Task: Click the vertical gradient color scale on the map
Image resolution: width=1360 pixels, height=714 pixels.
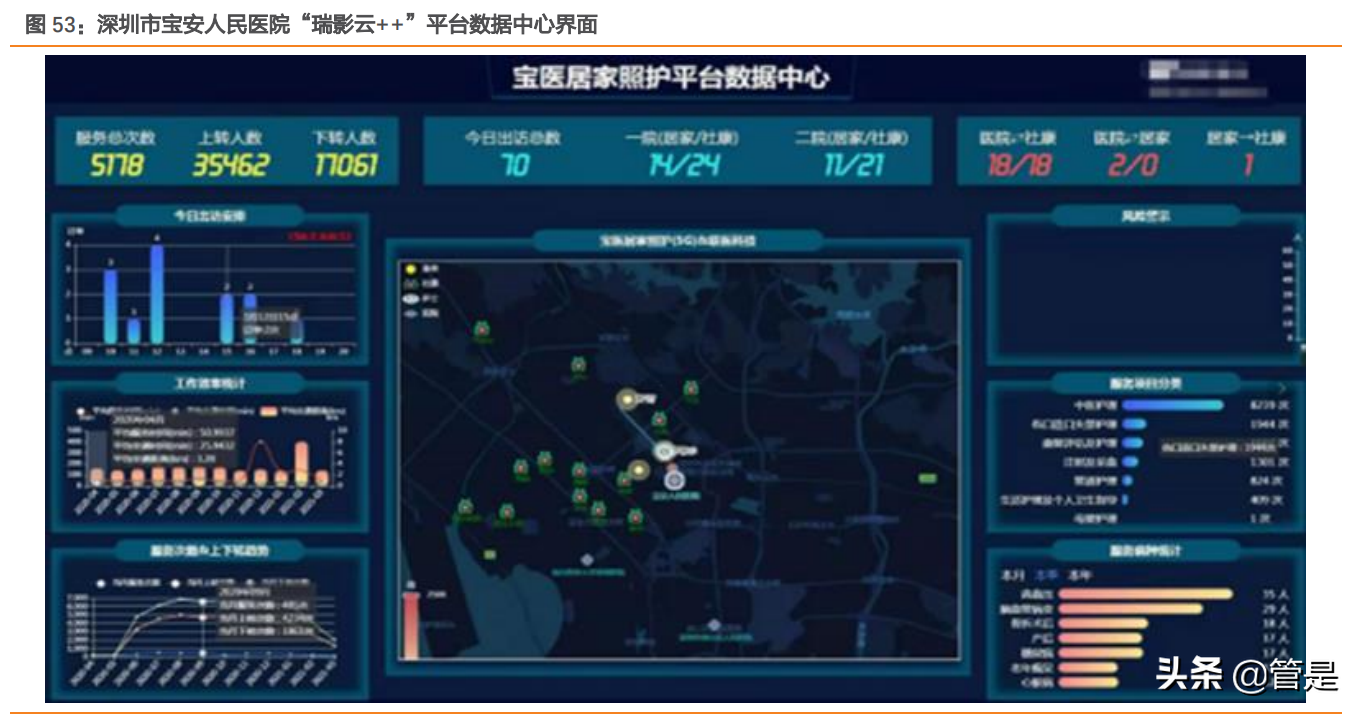Action: coord(410,622)
